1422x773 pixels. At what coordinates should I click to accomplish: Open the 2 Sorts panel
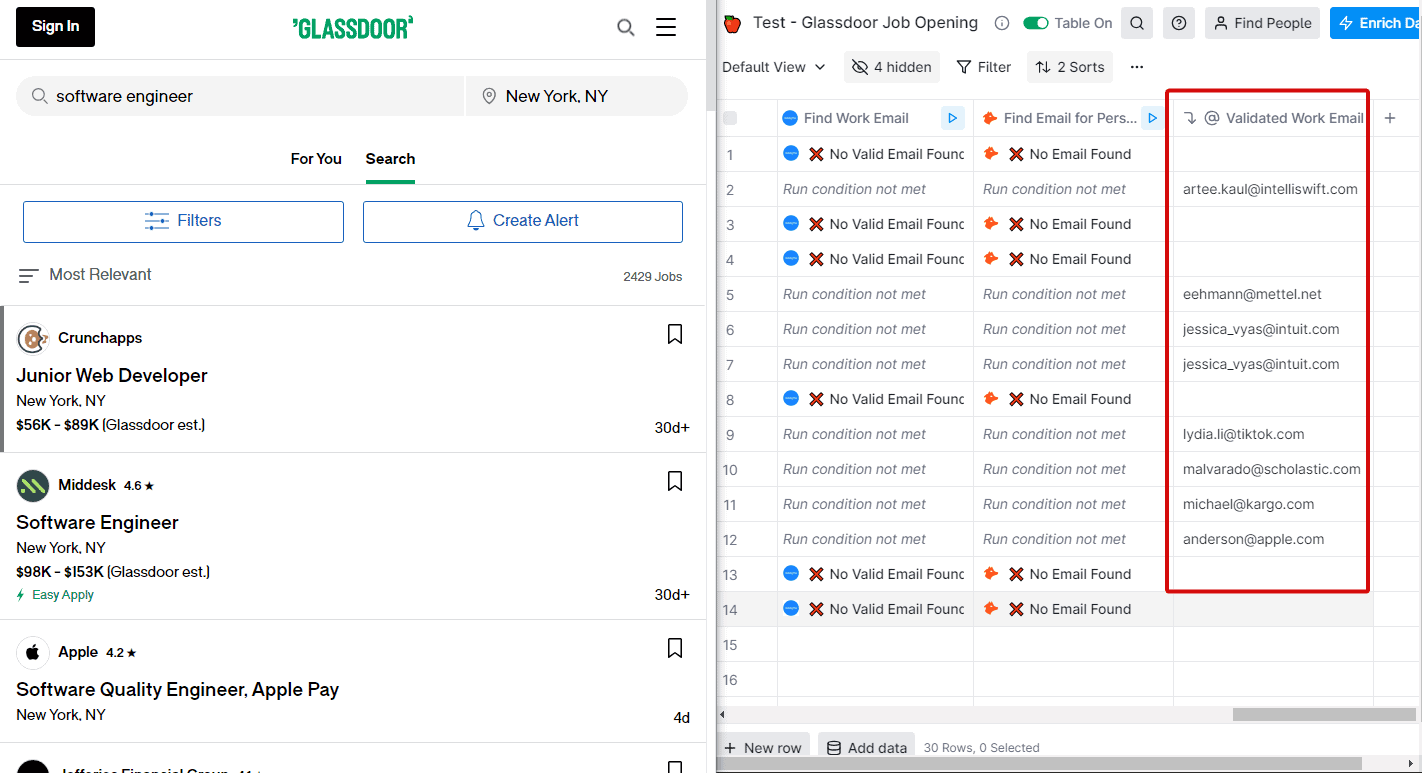(x=1069, y=66)
